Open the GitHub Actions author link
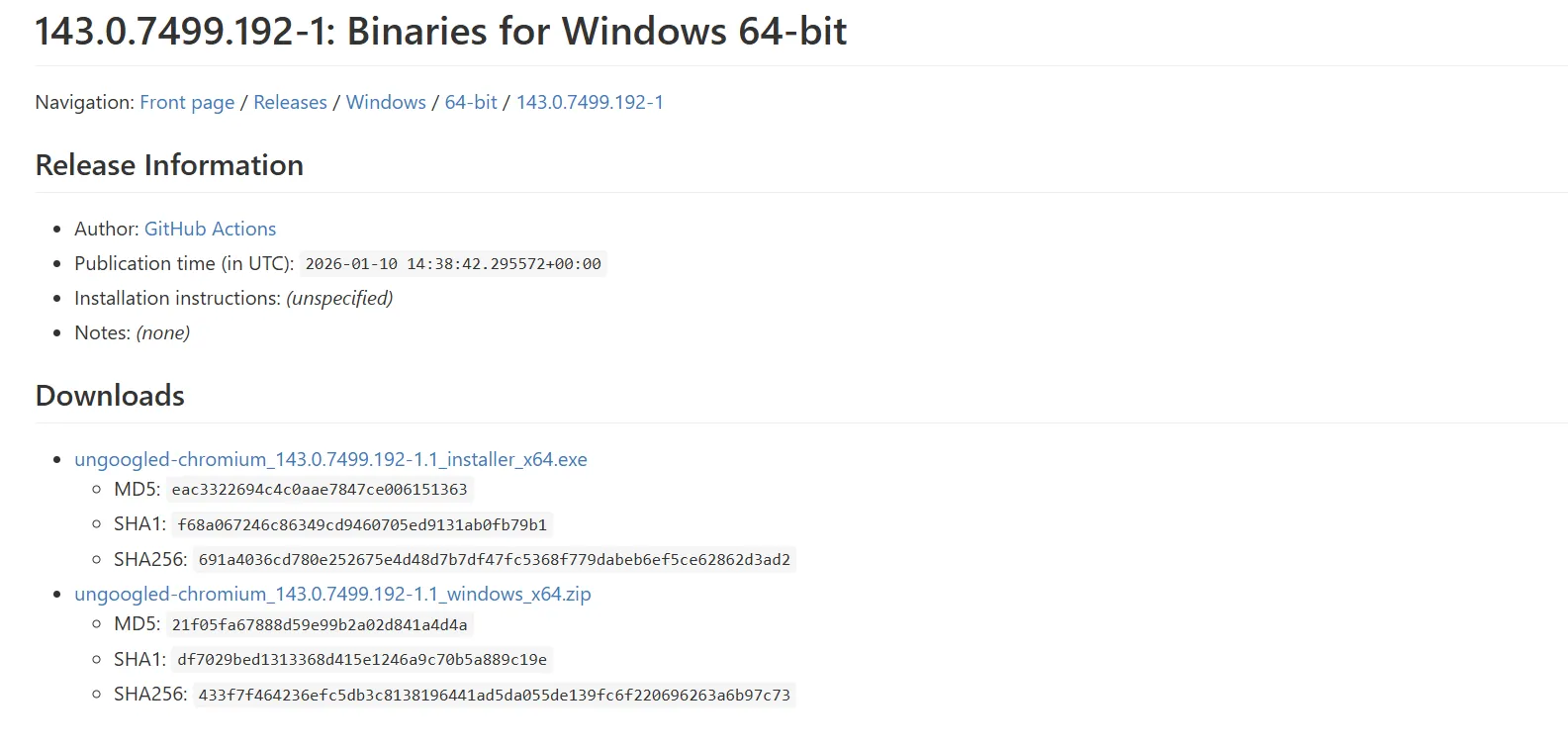Screen dimensions: 1568x747 click(x=210, y=229)
